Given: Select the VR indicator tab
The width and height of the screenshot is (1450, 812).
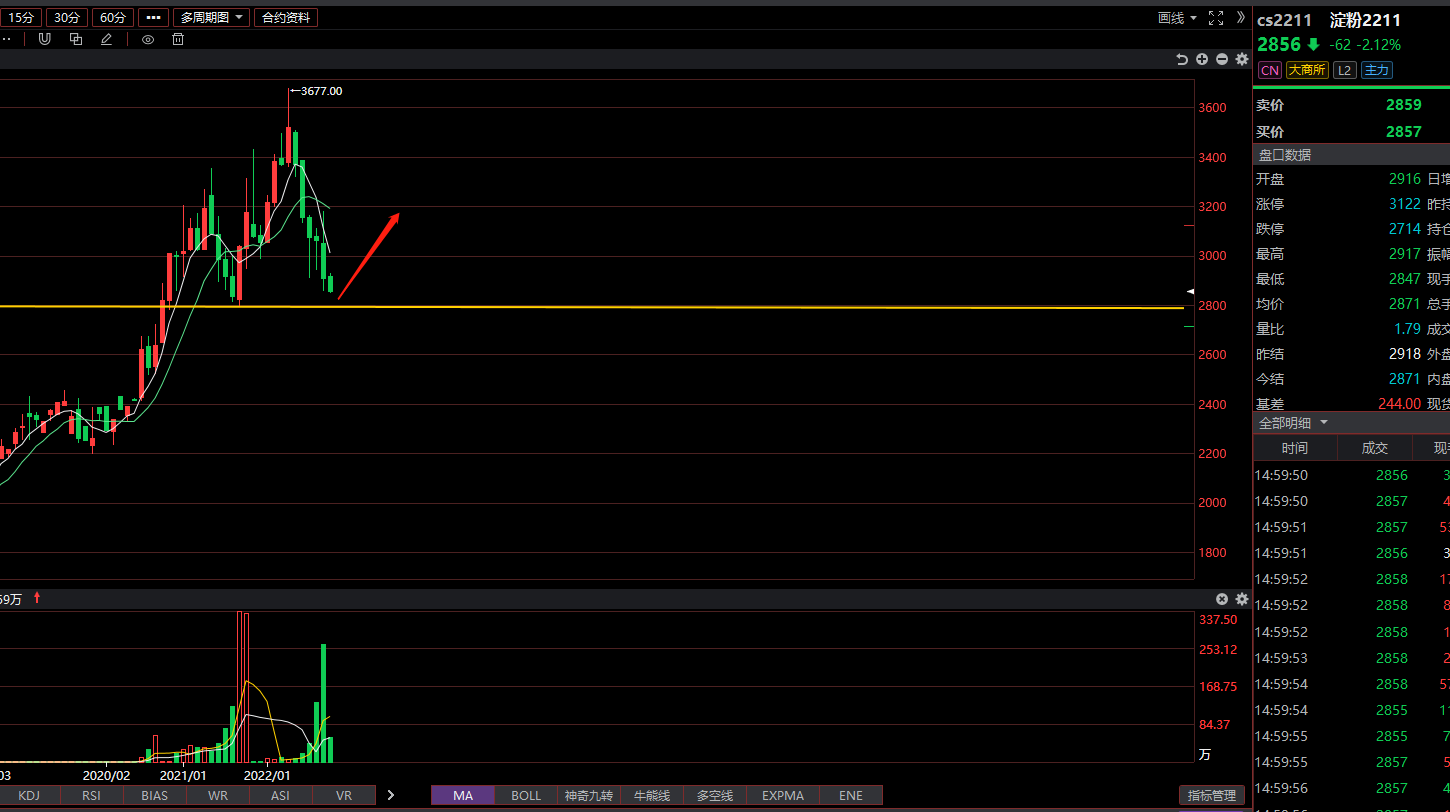Looking at the screenshot, I should tap(344, 796).
